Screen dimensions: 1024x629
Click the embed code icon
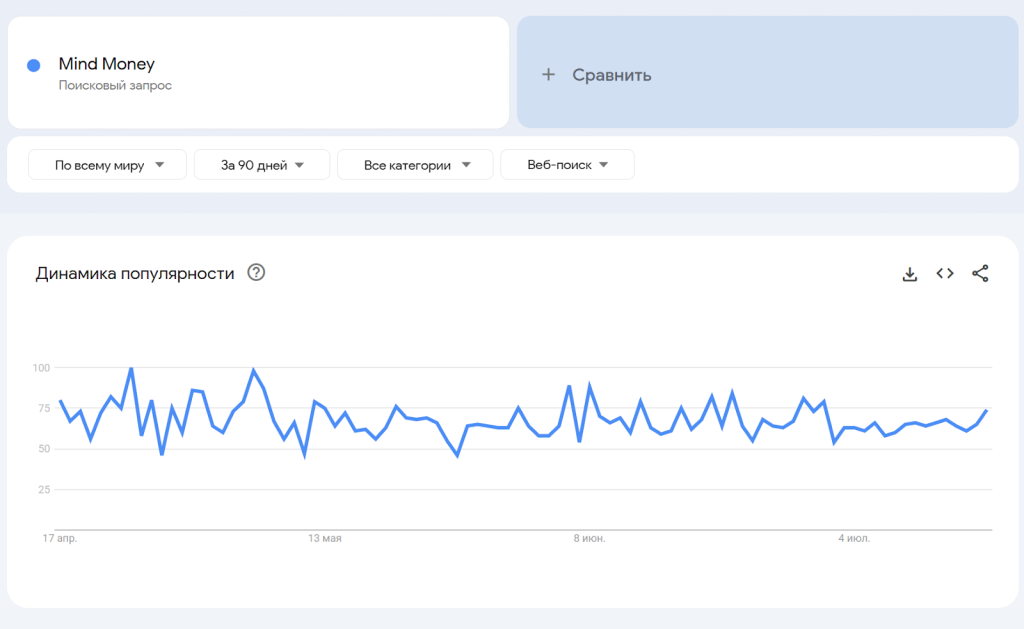tap(945, 274)
